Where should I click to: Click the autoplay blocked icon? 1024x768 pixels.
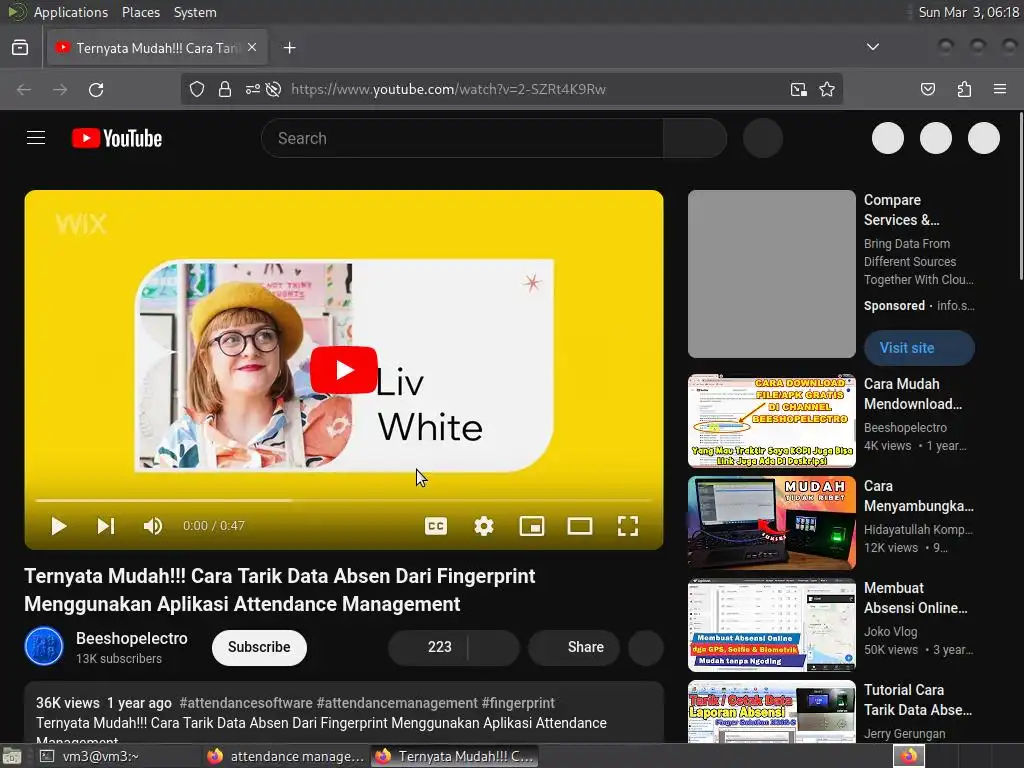click(274, 89)
